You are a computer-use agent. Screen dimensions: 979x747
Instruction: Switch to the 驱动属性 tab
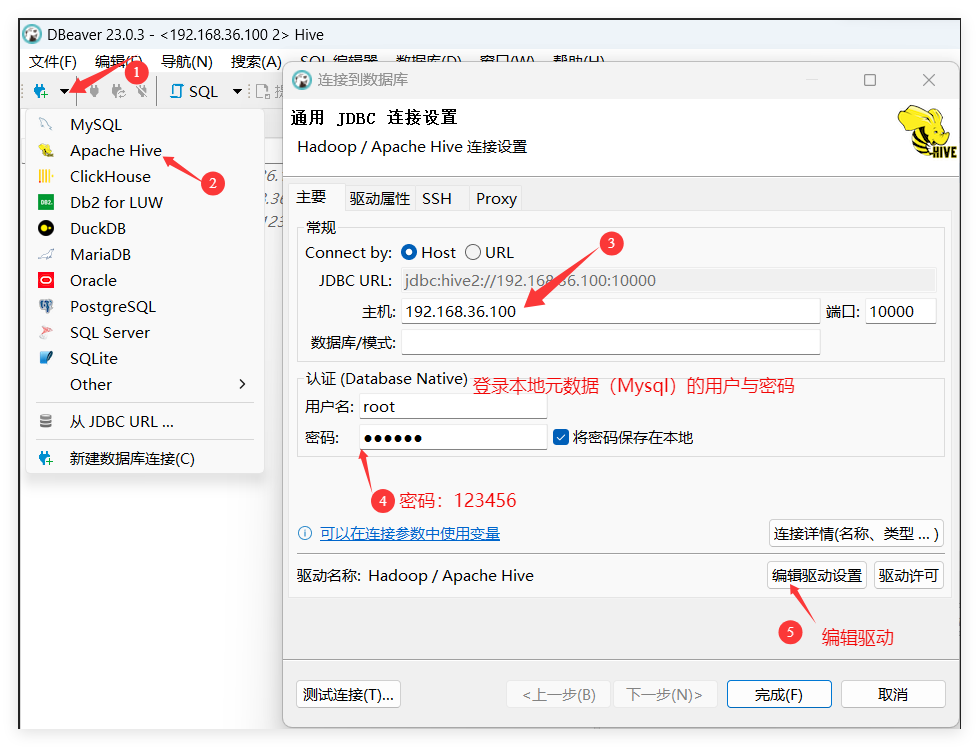[380, 199]
